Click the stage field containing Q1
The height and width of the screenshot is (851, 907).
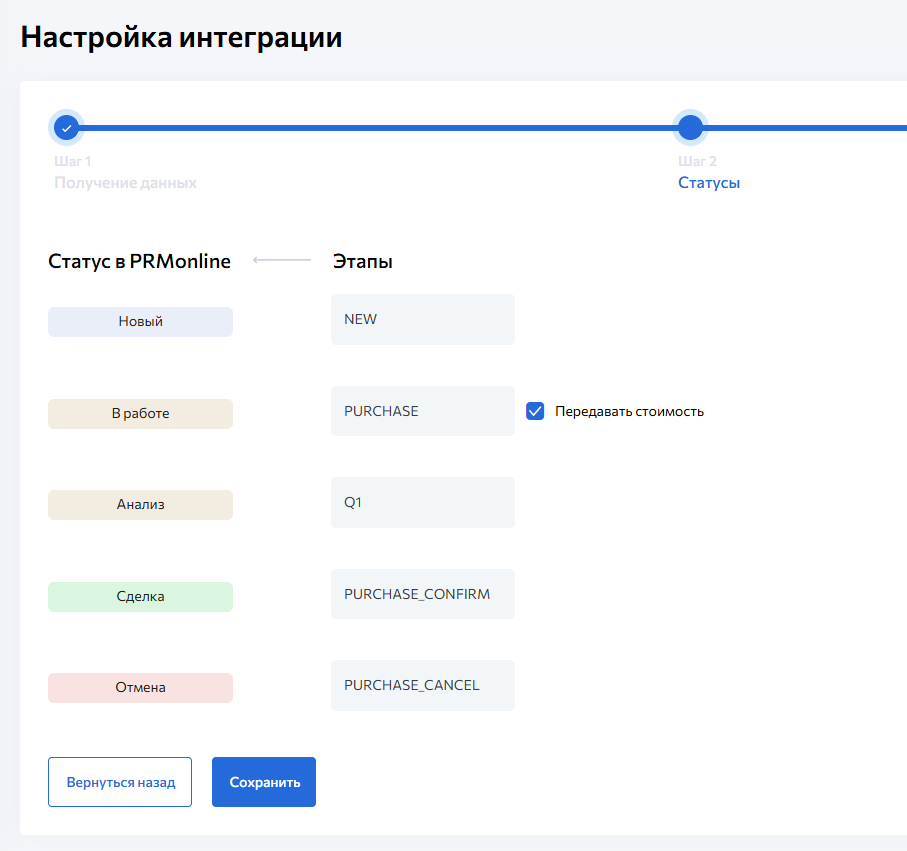[x=422, y=502]
